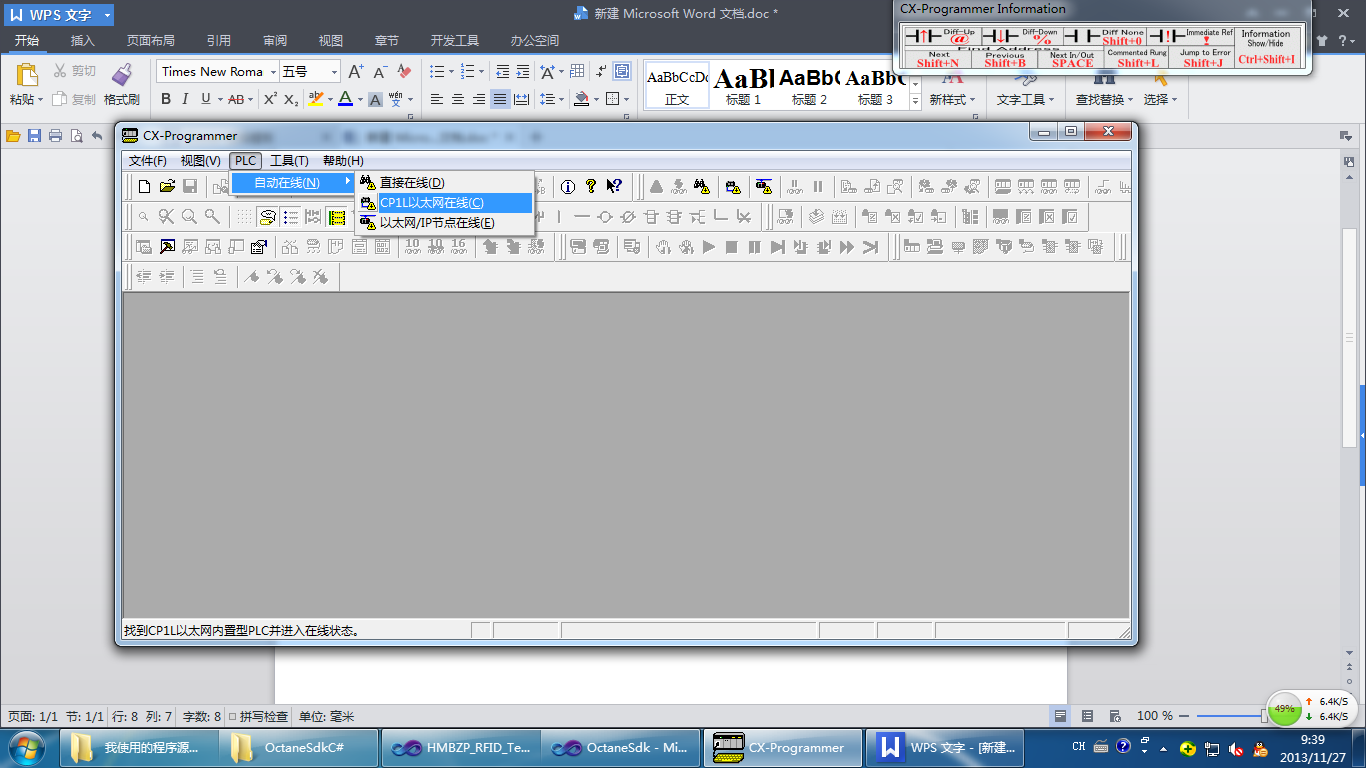
Task: Click the About info icon in CX-Programmer toolbar
Action: click(568, 186)
